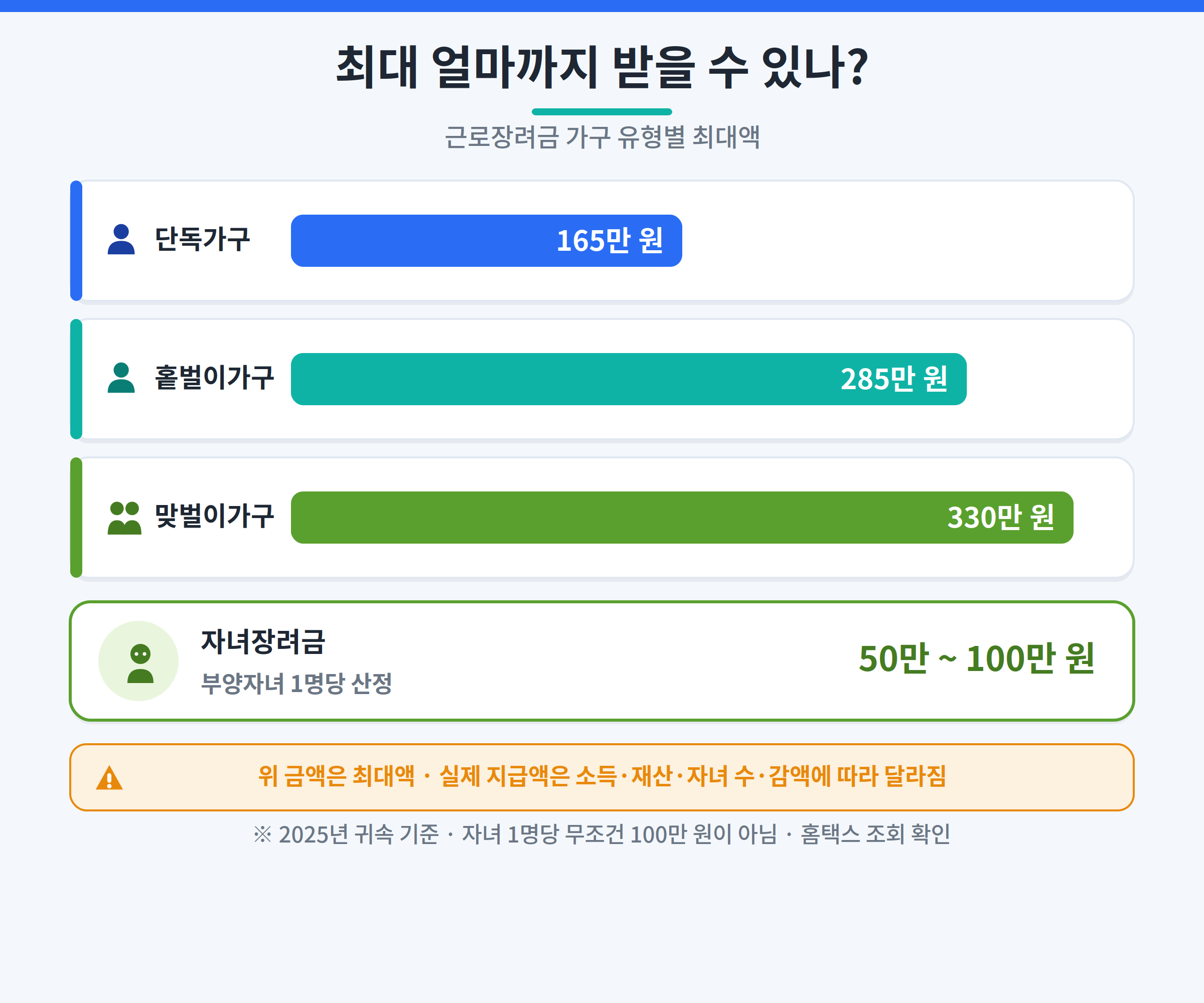Click the 맞벌이가구 label

214,516
